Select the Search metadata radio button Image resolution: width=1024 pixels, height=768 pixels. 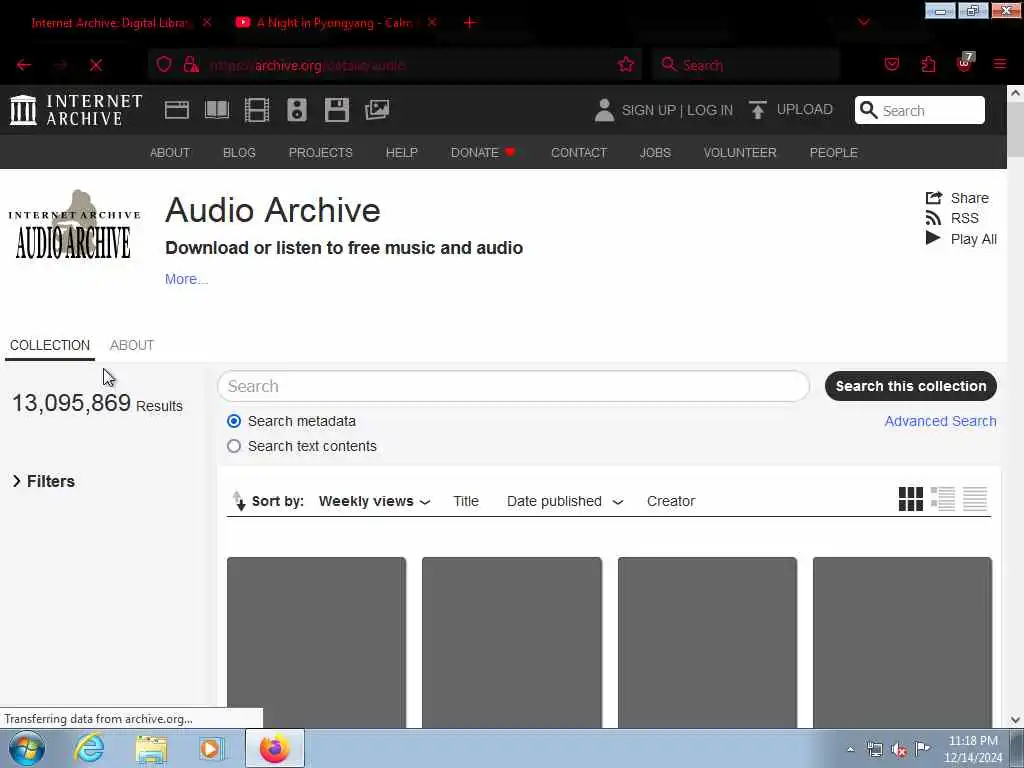pos(234,421)
